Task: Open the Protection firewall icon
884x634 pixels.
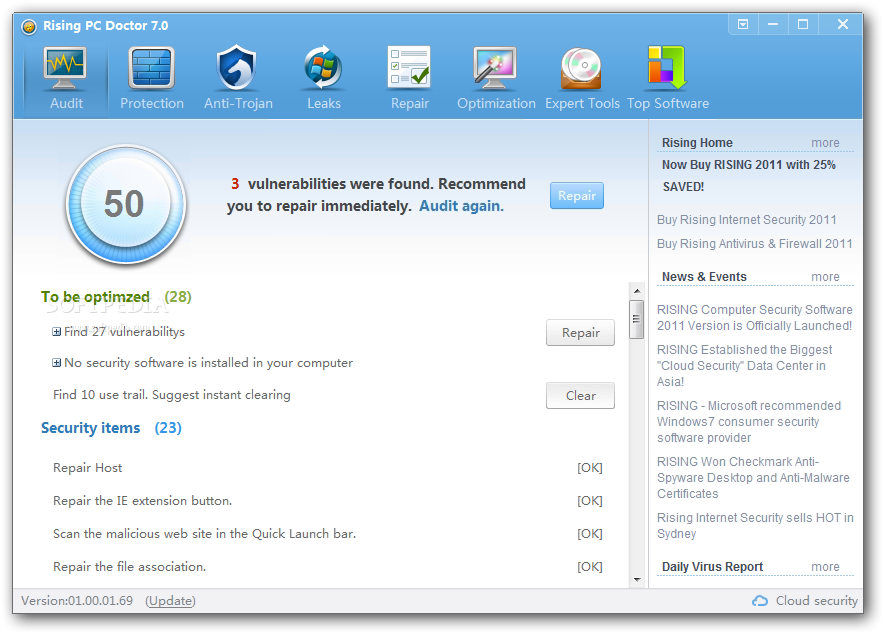Action: [151, 68]
